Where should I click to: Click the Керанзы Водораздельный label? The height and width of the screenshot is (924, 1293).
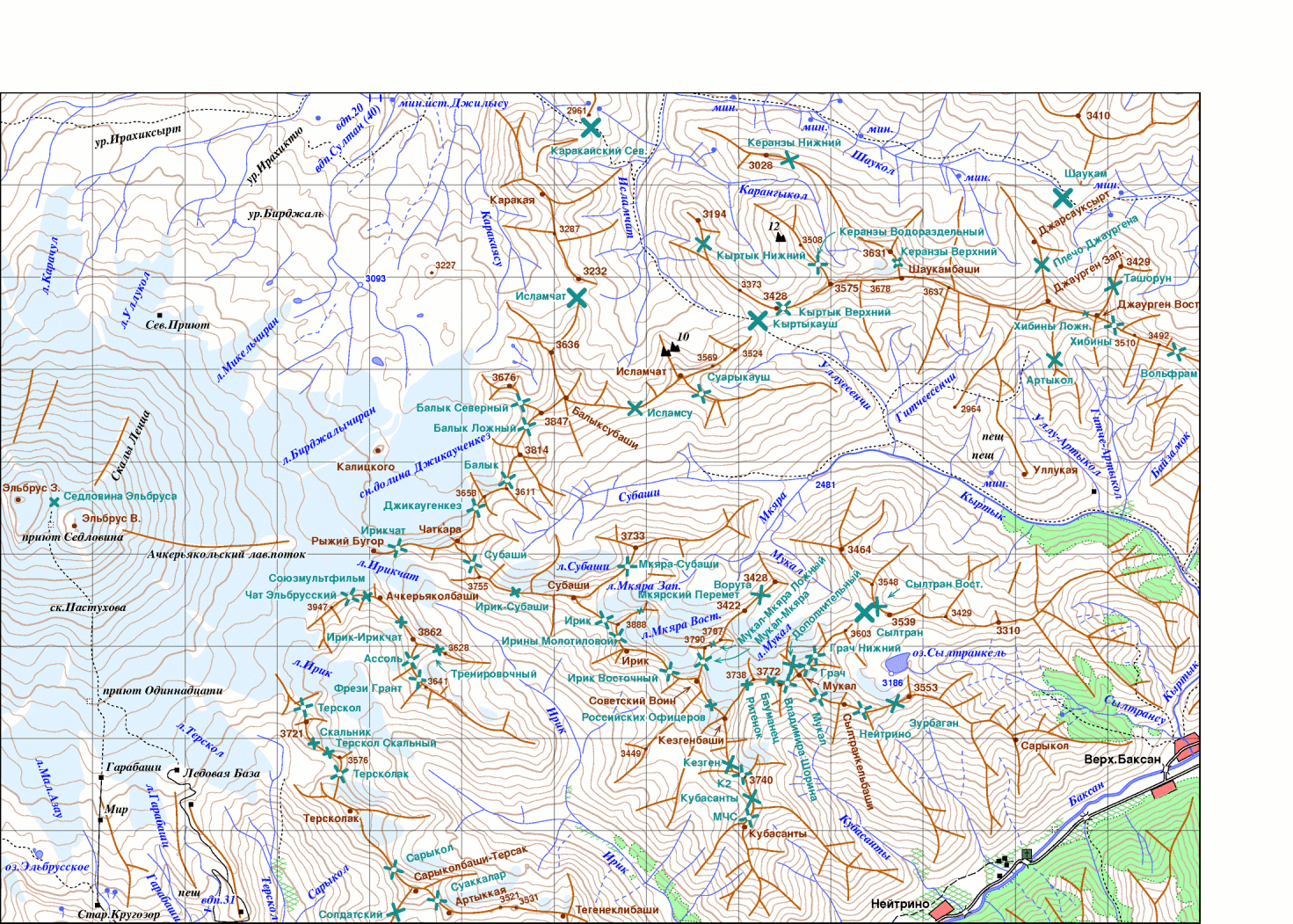pyautogui.click(x=912, y=232)
